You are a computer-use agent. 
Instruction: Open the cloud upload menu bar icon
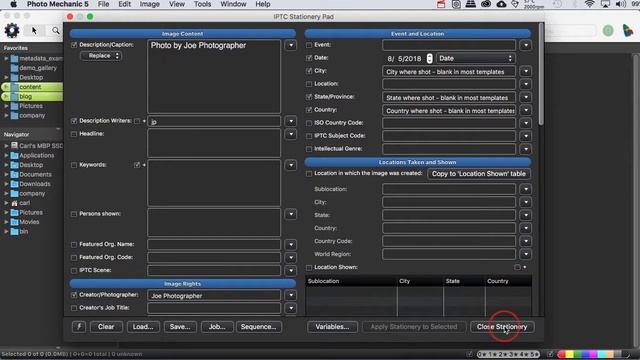coord(501,4)
